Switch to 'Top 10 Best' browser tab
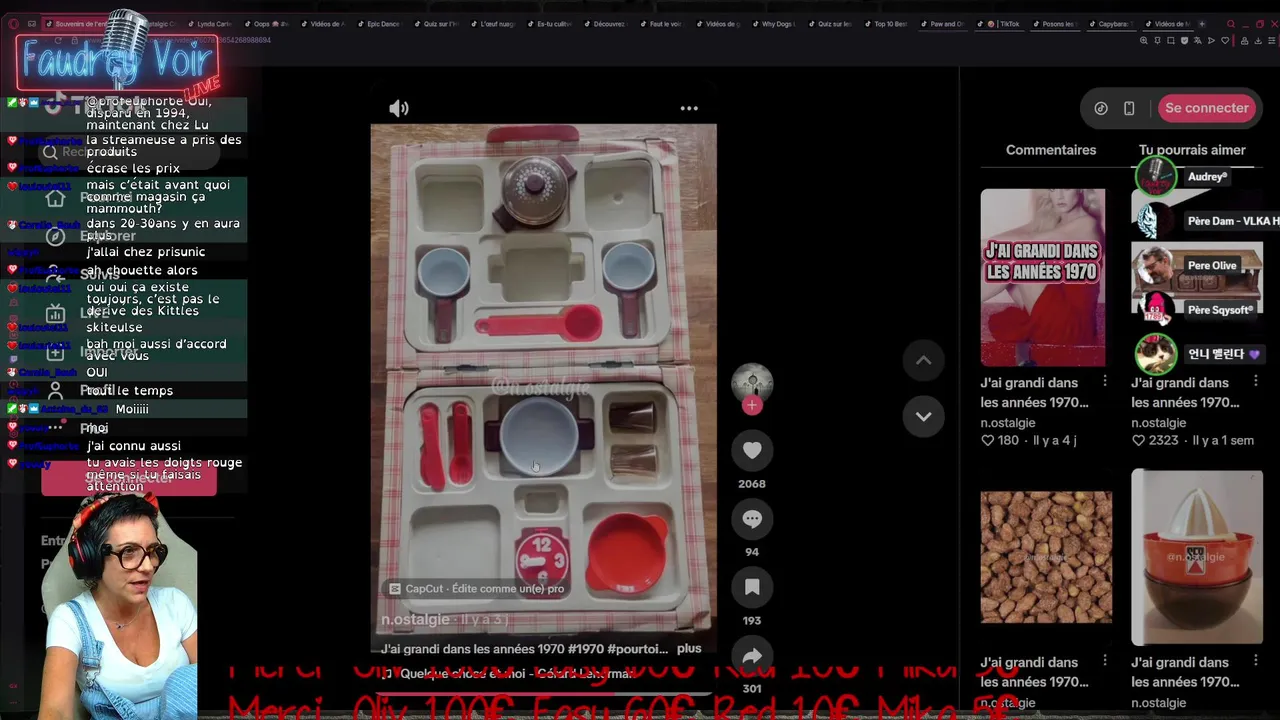 click(890, 24)
